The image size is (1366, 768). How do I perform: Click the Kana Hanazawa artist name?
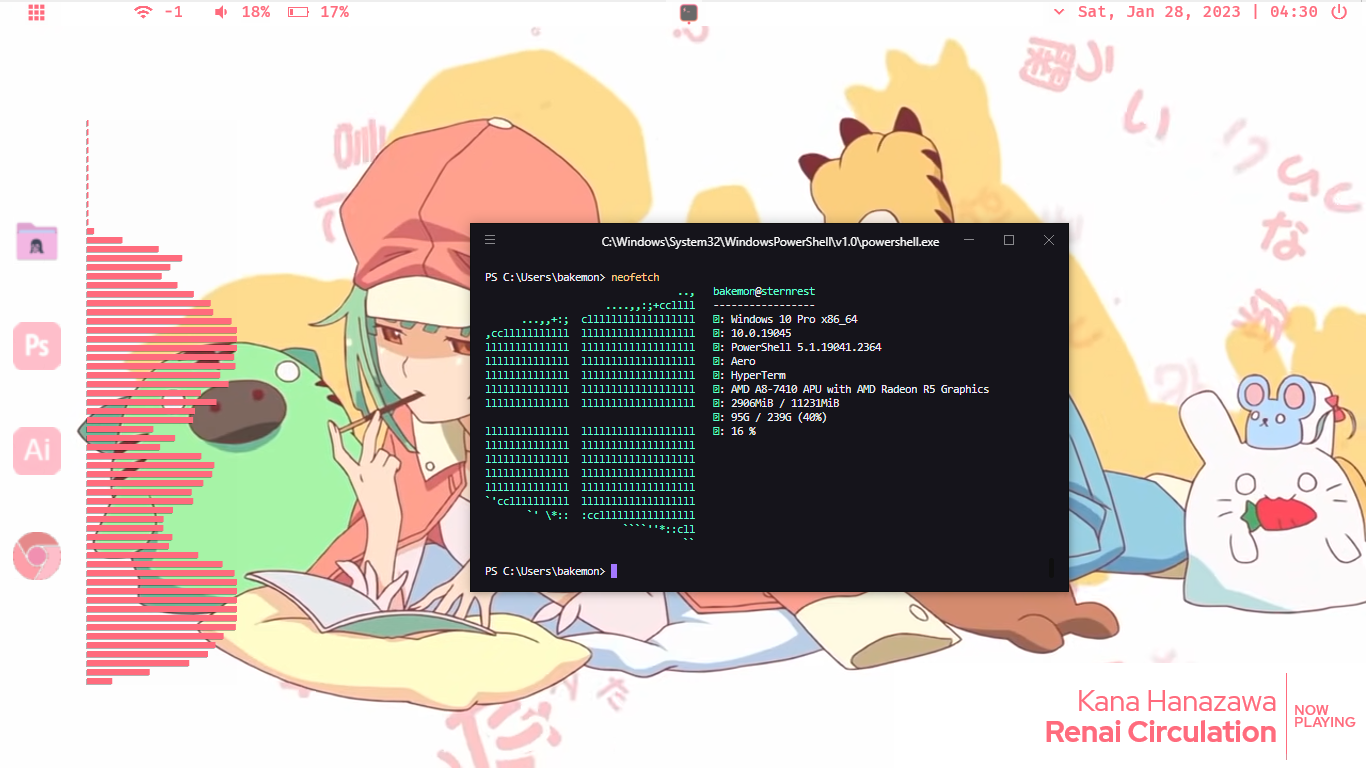1177,701
